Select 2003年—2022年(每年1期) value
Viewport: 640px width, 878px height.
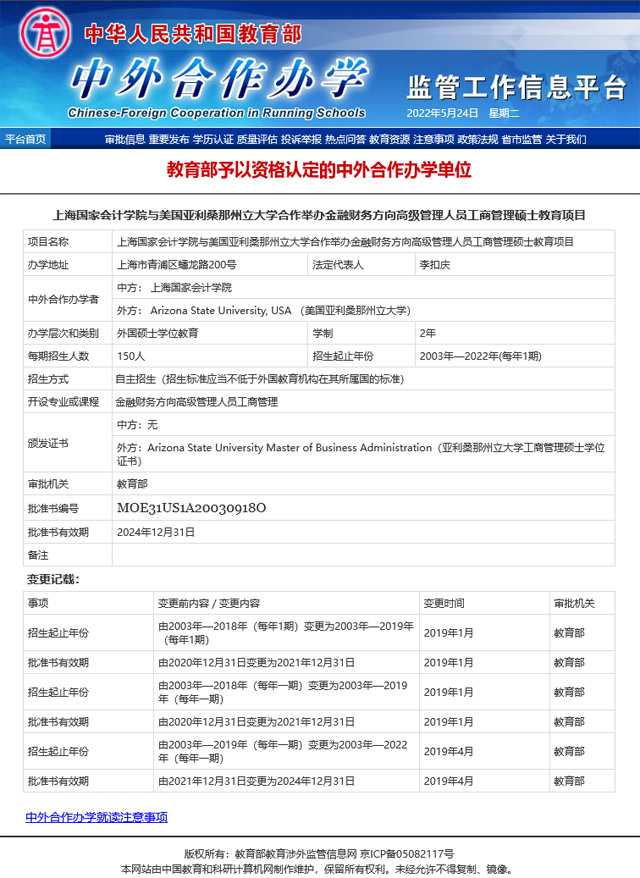click(x=480, y=356)
